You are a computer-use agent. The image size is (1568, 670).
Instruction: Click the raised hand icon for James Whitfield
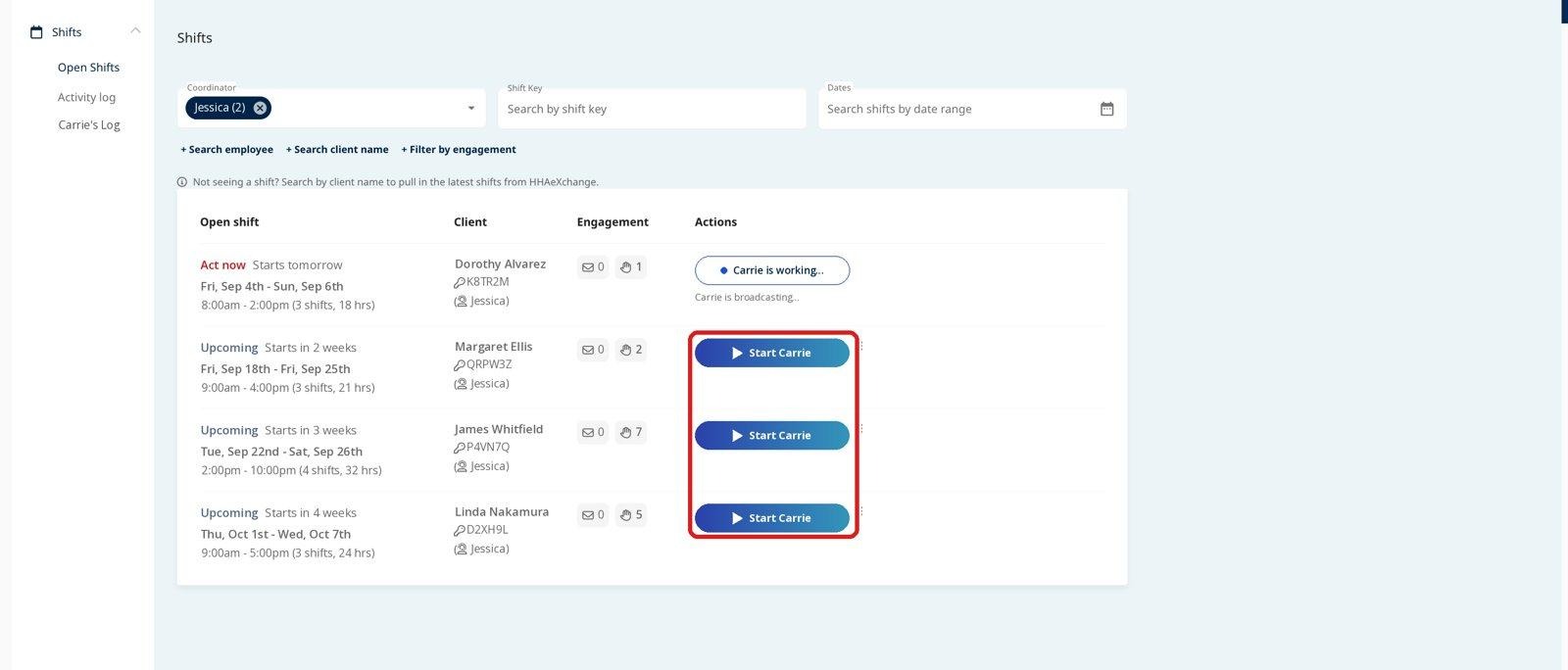625,432
